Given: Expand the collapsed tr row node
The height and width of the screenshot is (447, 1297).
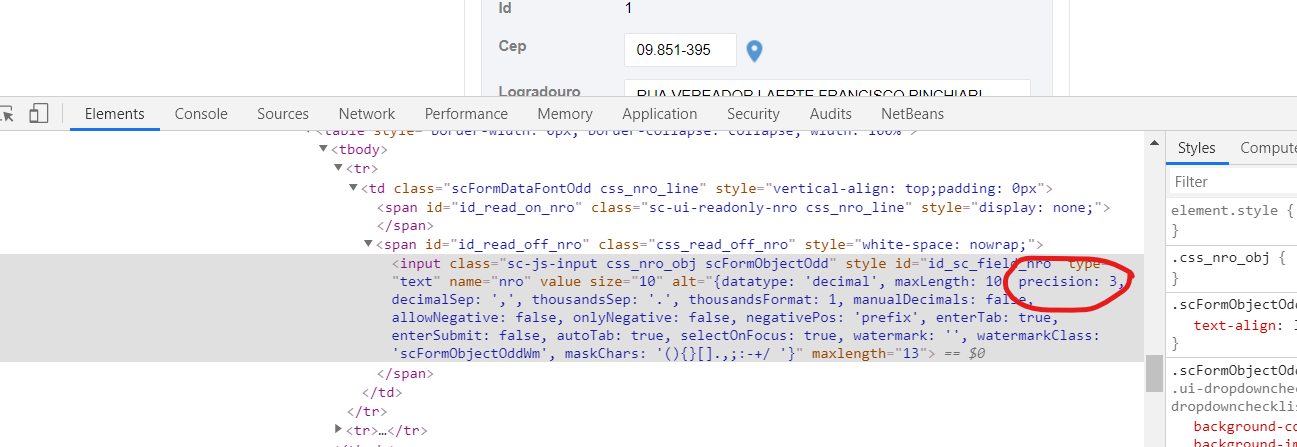Looking at the screenshot, I should (x=338, y=430).
